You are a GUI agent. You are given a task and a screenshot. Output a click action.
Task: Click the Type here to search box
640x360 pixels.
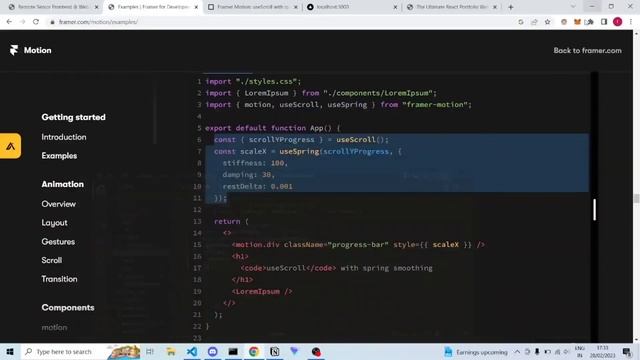[63, 351]
